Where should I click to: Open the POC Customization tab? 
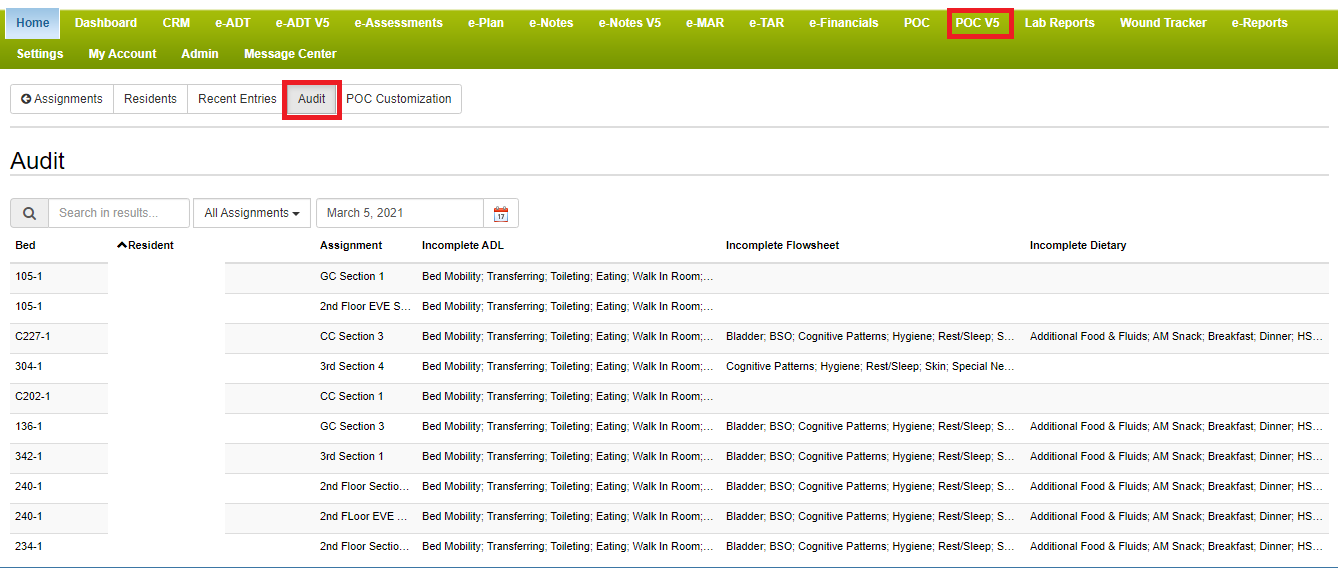point(398,99)
